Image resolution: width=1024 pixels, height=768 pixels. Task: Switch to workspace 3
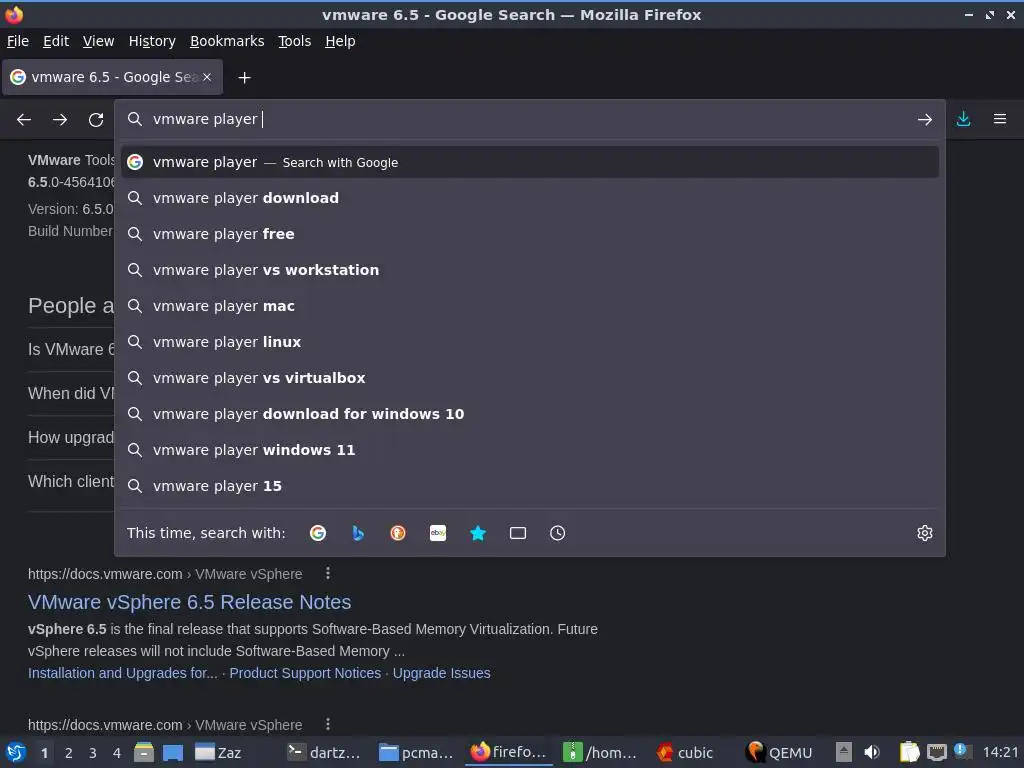93,753
